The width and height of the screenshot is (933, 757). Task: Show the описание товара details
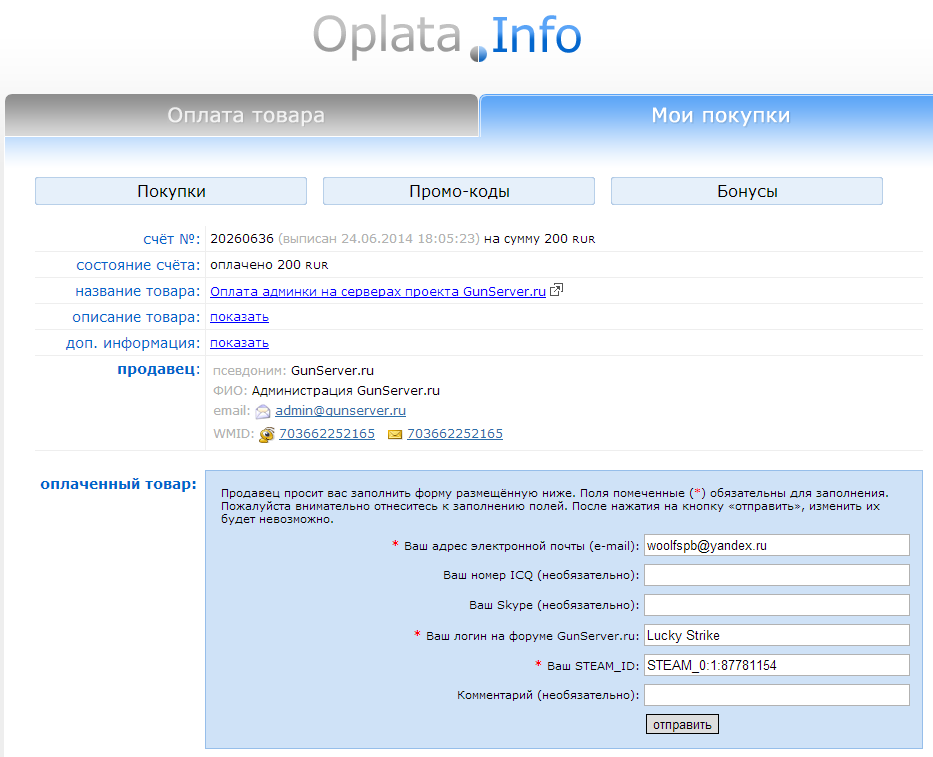tap(239, 317)
